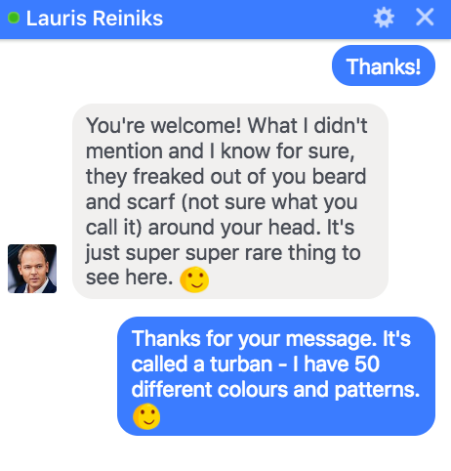Select the 'Thanks!' sent message bubble
The height and width of the screenshot is (471, 451).
point(383,66)
